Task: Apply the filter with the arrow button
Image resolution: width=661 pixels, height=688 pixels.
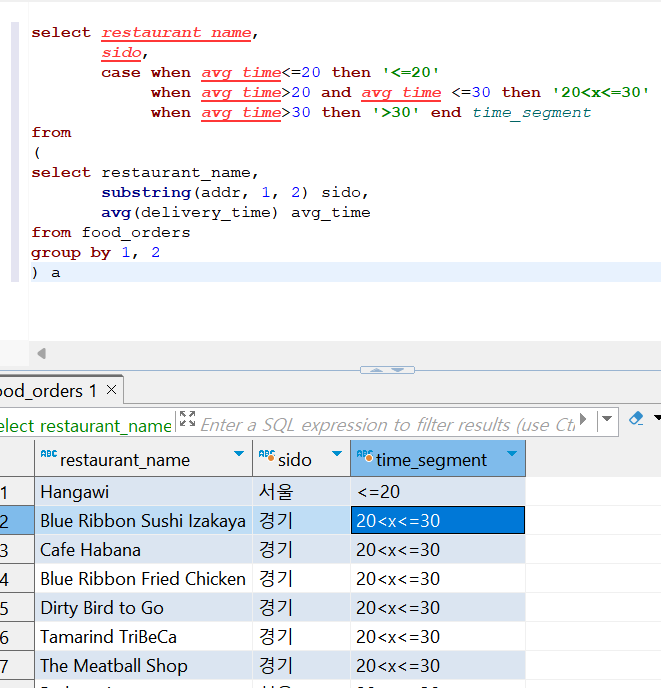Action: pos(583,419)
